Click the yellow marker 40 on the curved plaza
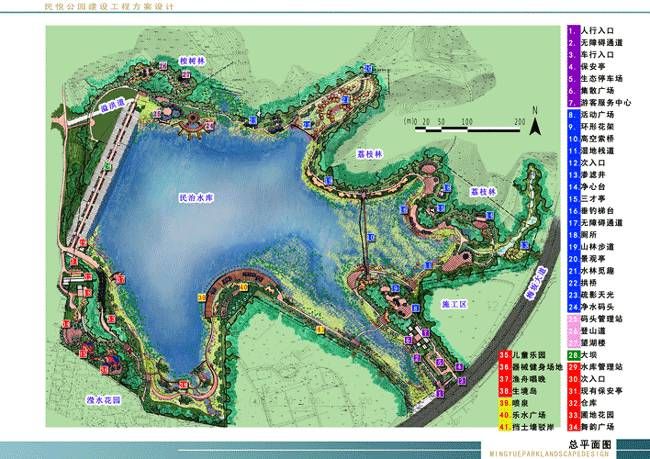The height and width of the screenshot is (459, 650). (244, 287)
